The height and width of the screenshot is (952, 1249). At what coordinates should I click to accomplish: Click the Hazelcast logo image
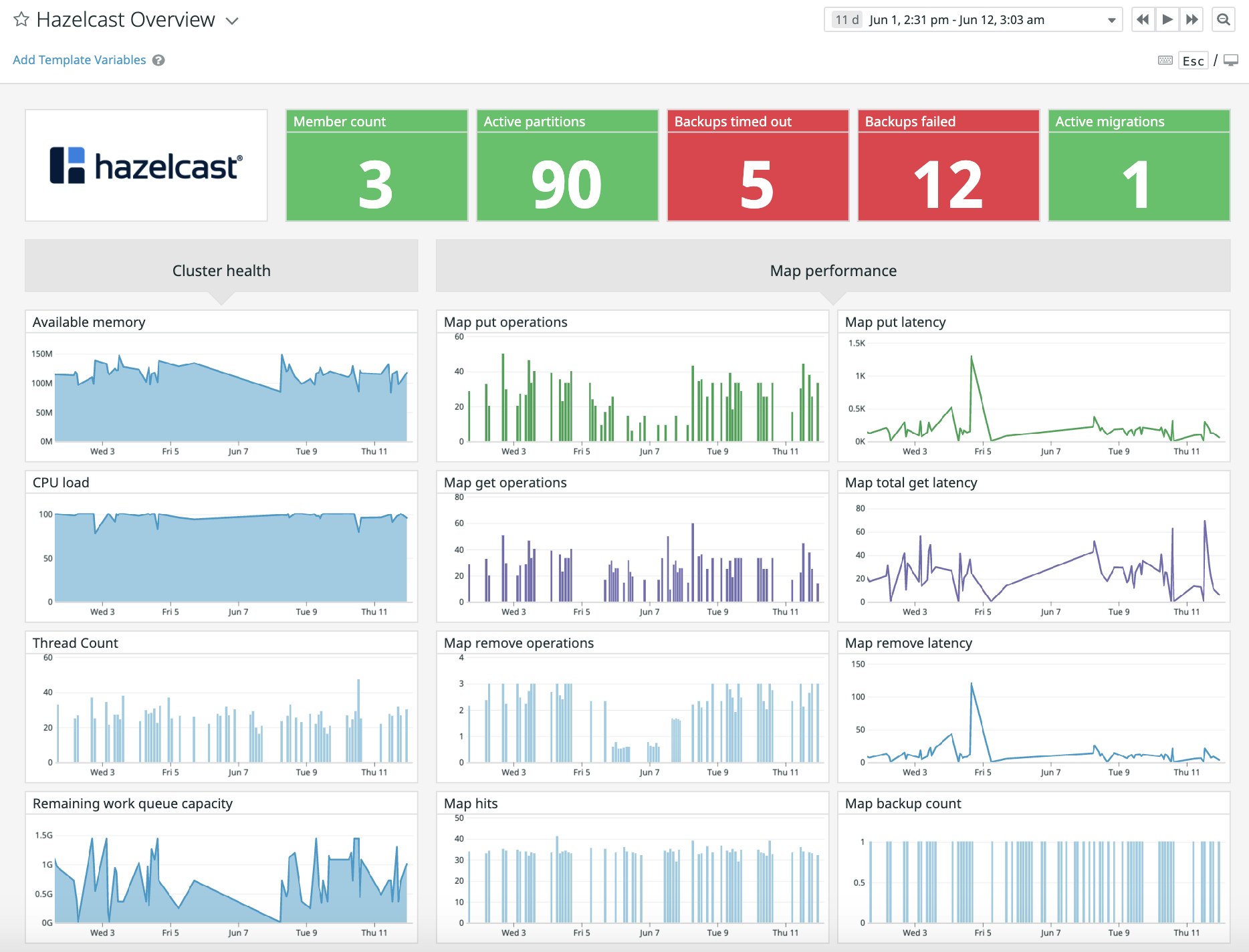point(146,165)
